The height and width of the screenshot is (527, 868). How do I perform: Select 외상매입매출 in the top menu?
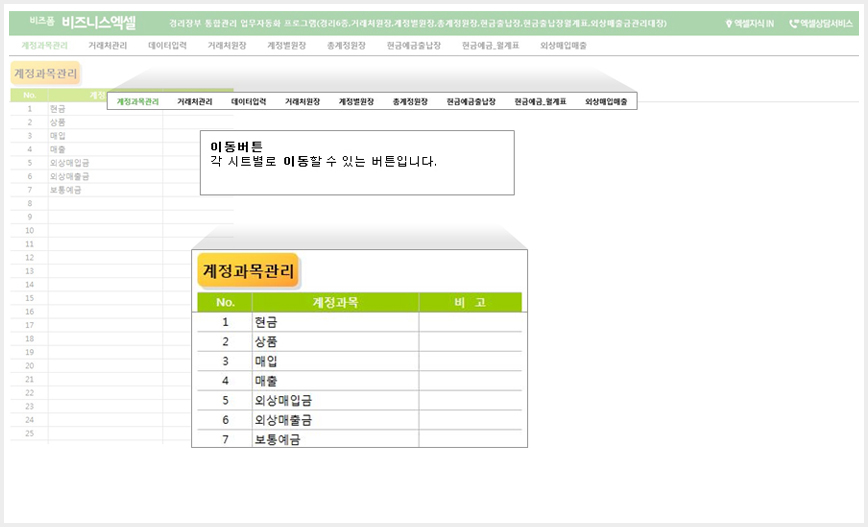coord(564,45)
